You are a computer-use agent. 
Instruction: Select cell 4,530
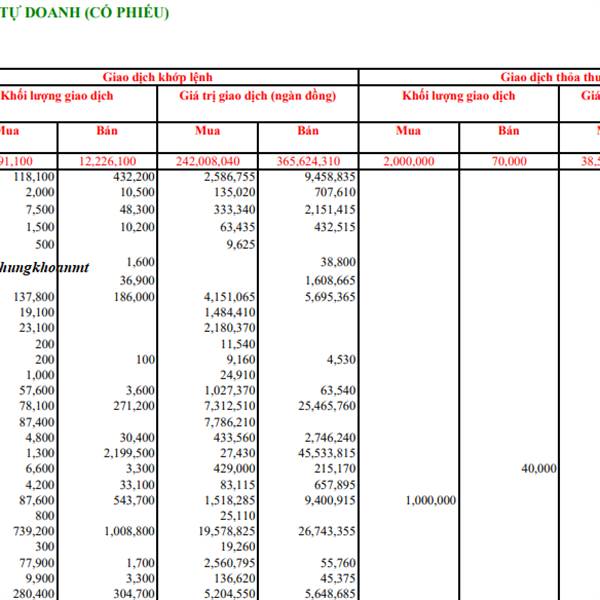click(x=341, y=360)
